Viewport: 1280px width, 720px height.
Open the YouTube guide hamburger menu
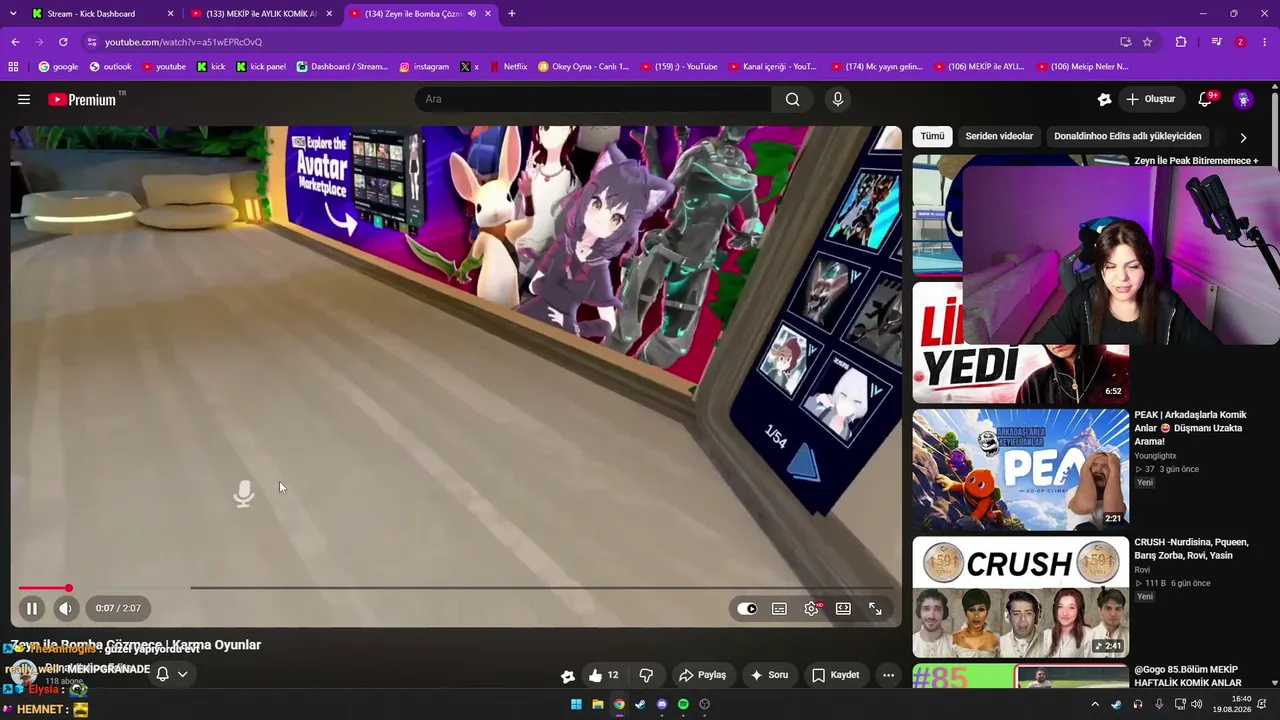[24, 99]
